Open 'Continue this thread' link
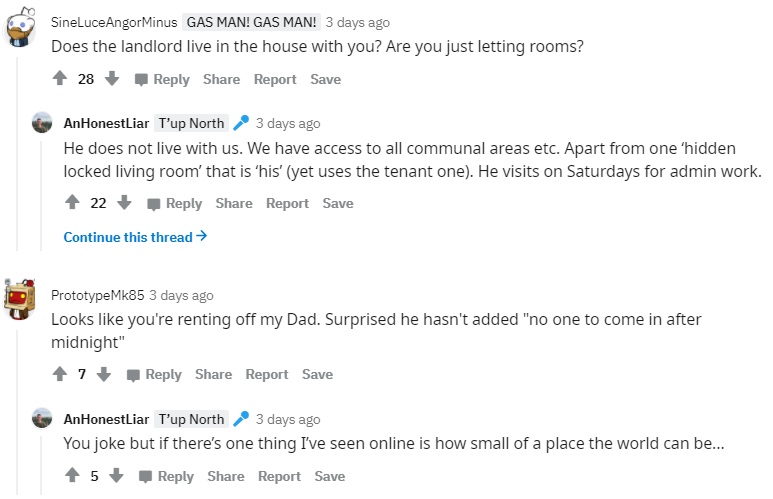The width and height of the screenshot is (773, 499). [x=135, y=237]
